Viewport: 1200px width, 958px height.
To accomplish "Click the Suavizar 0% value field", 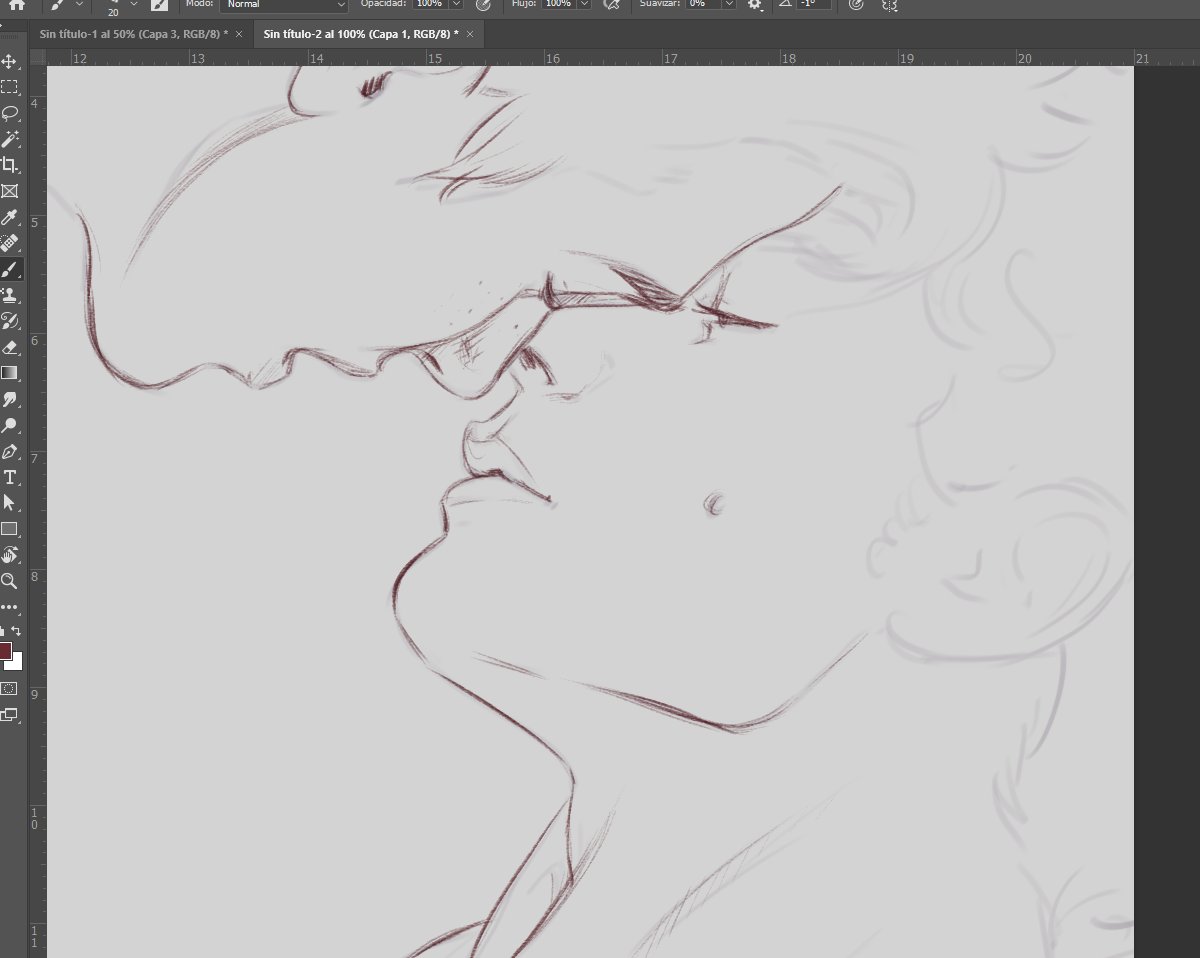I will click(x=704, y=4).
